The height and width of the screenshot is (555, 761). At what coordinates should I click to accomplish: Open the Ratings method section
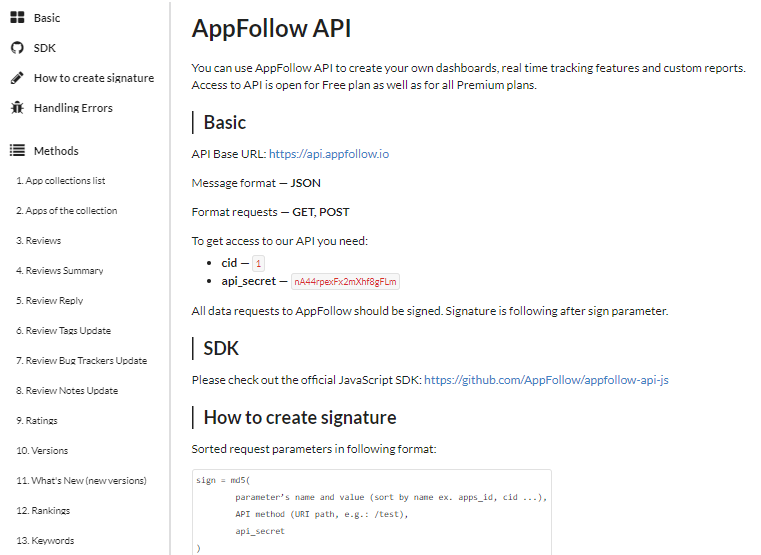point(37,421)
